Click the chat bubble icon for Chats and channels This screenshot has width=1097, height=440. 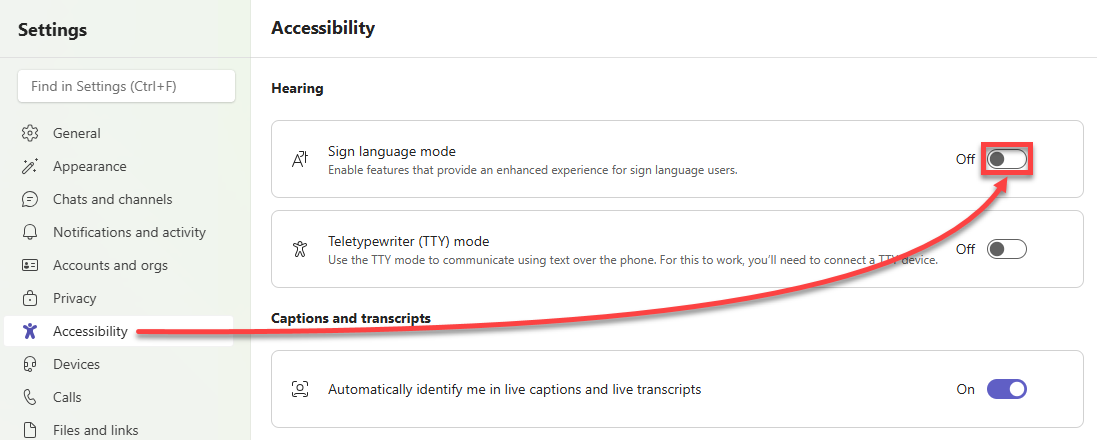click(30, 199)
